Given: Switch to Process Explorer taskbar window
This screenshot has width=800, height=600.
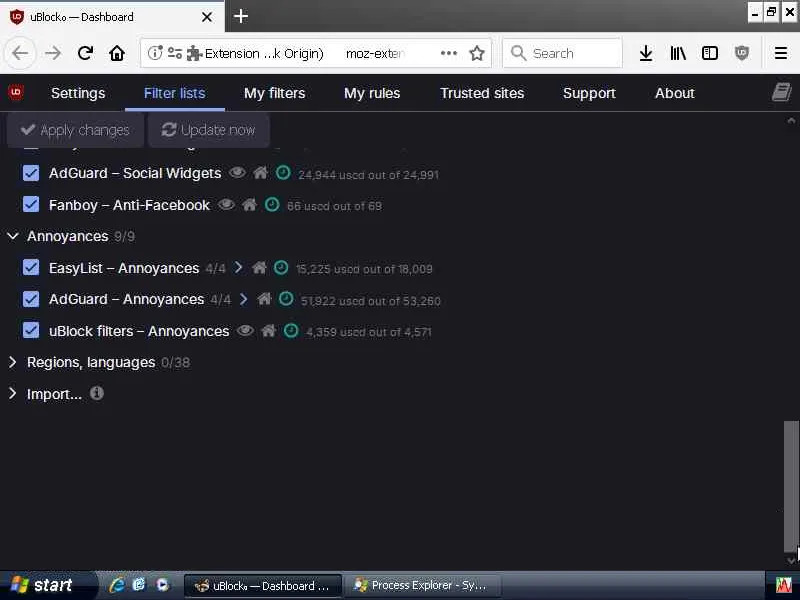Looking at the screenshot, I should (x=421, y=585).
